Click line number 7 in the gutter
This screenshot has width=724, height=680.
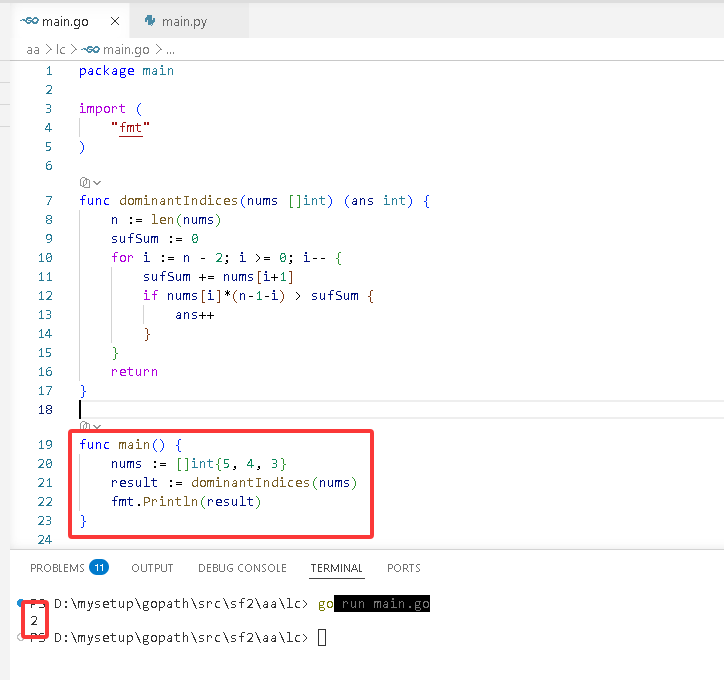tap(49, 201)
